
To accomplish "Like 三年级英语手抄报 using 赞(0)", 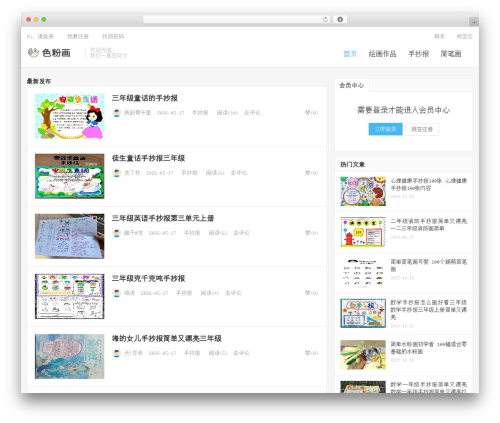I will pyautogui.click(x=312, y=233).
